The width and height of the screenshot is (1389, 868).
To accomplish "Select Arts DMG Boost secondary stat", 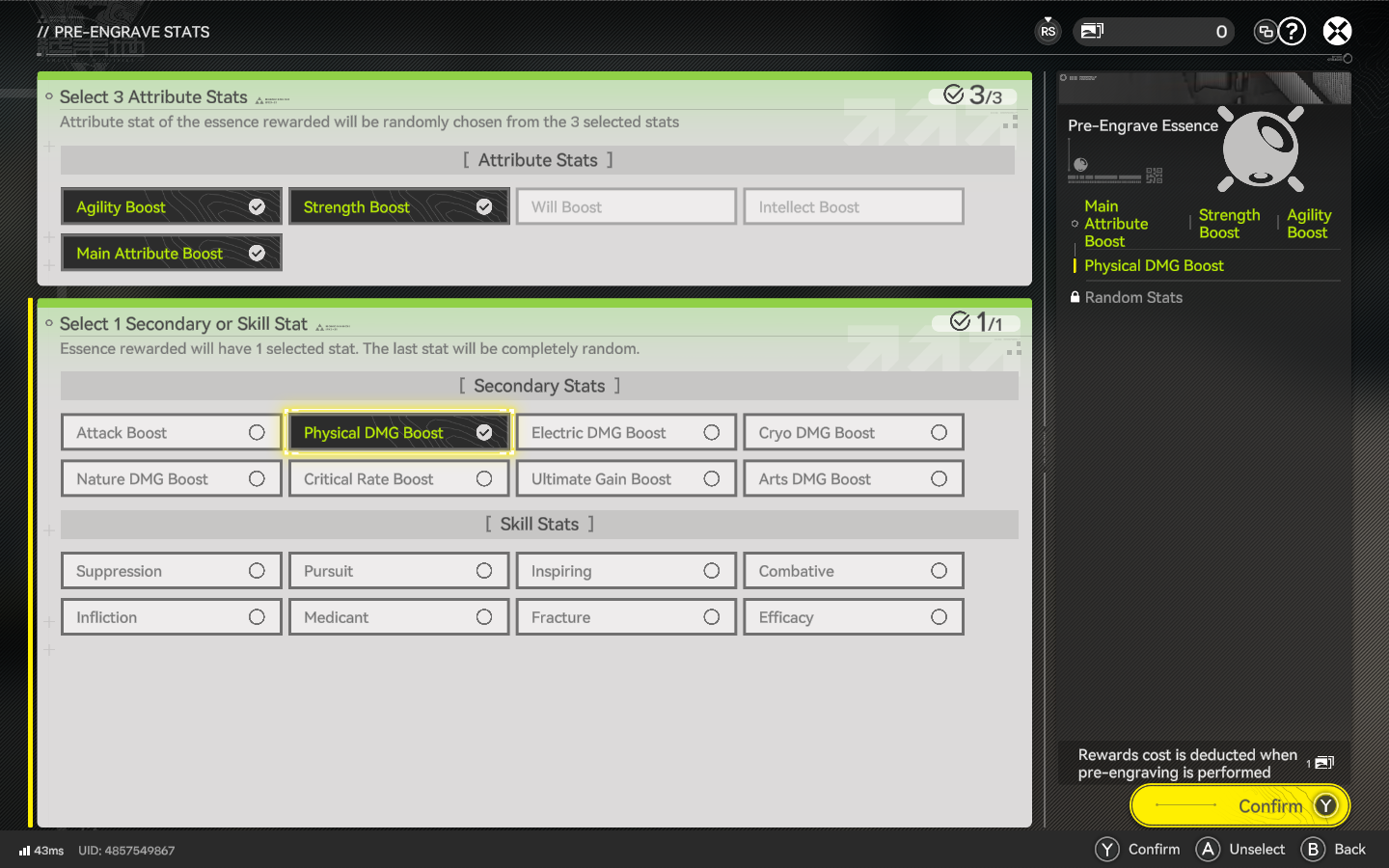I will [x=854, y=478].
